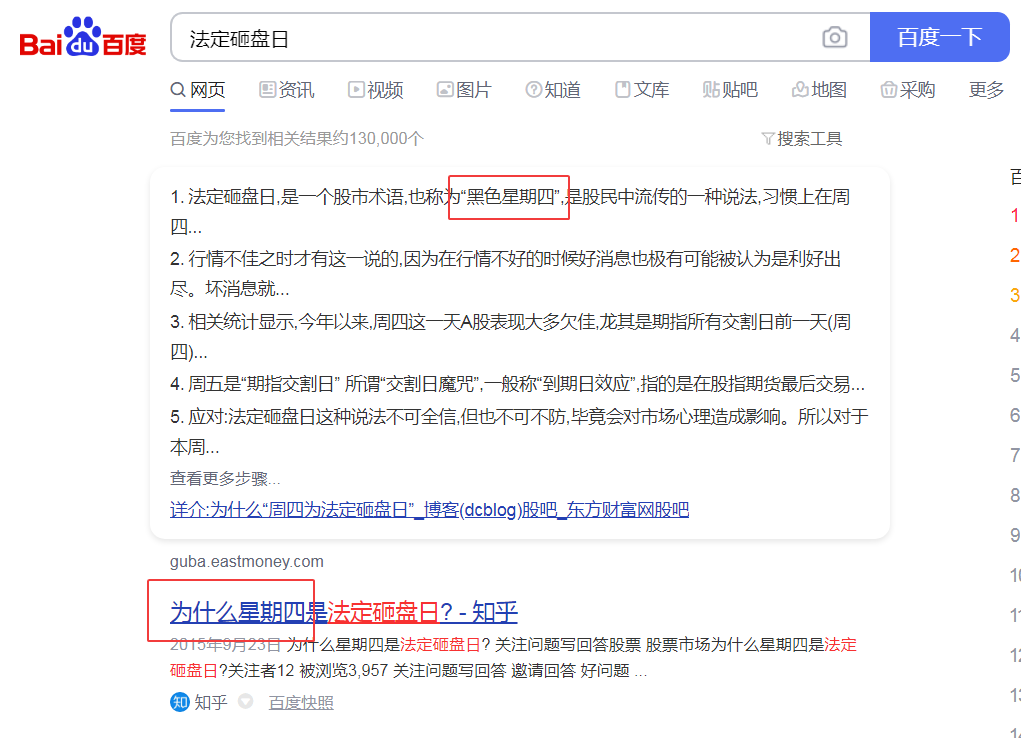Click the 视频 play icon
This screenshot has height=738, width=1021.
356,89
